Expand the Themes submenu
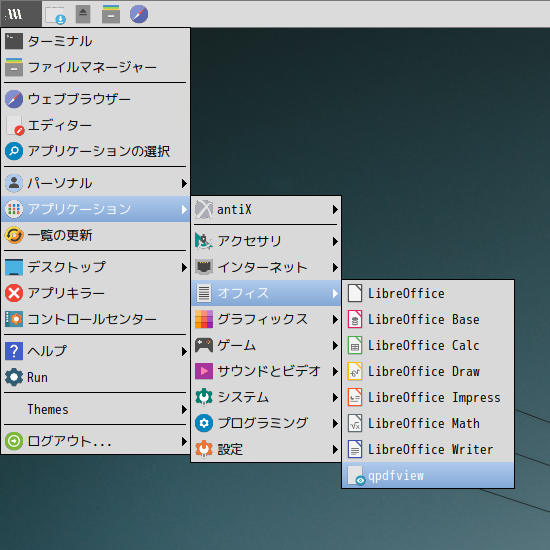This screenshot has height=550, width=550. pos(96,409)
